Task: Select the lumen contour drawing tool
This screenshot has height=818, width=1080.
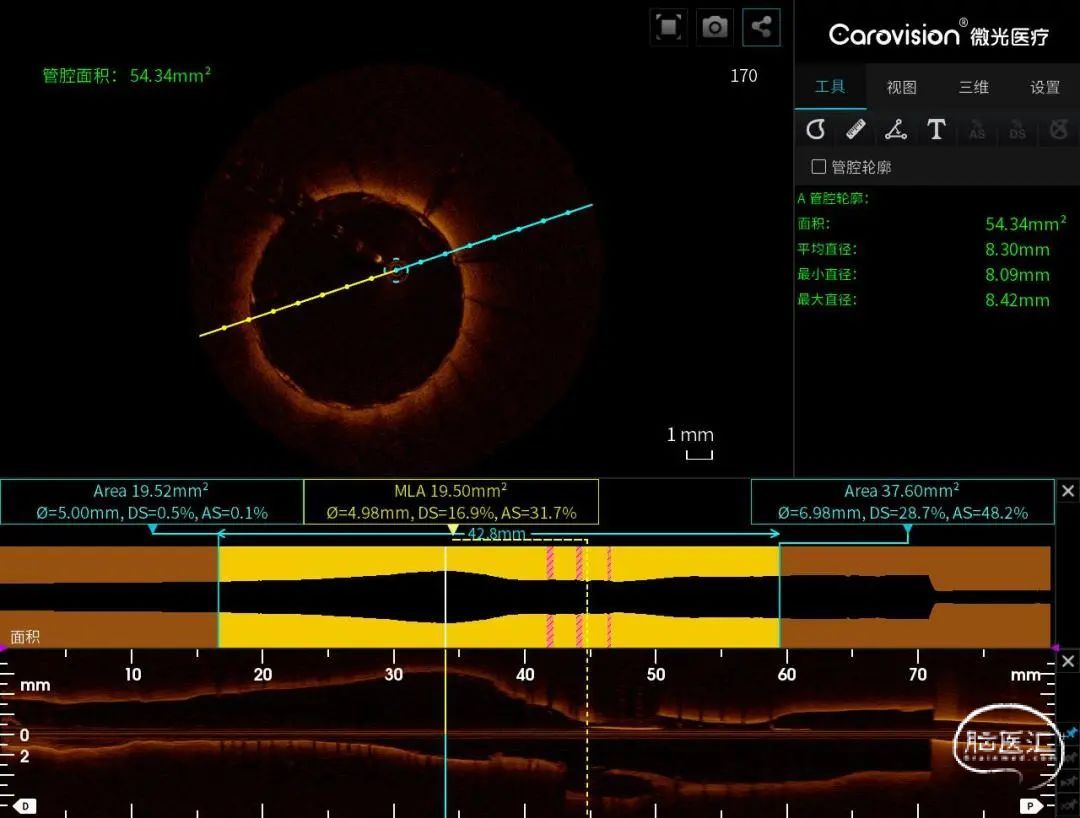Action: (816, 129)
